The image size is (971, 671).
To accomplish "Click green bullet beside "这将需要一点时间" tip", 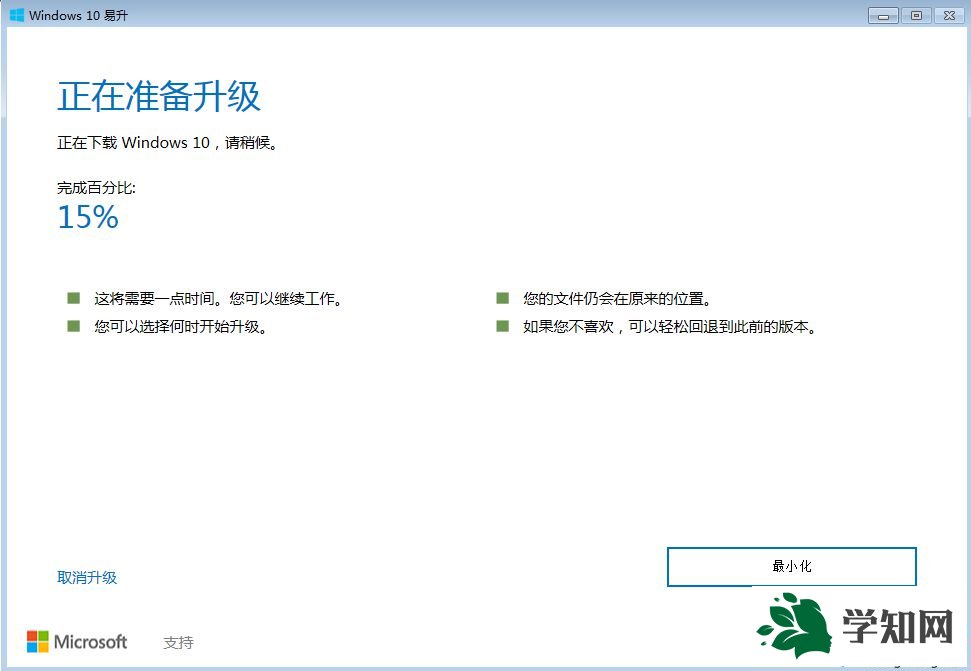I will click(x=73, y=296).
